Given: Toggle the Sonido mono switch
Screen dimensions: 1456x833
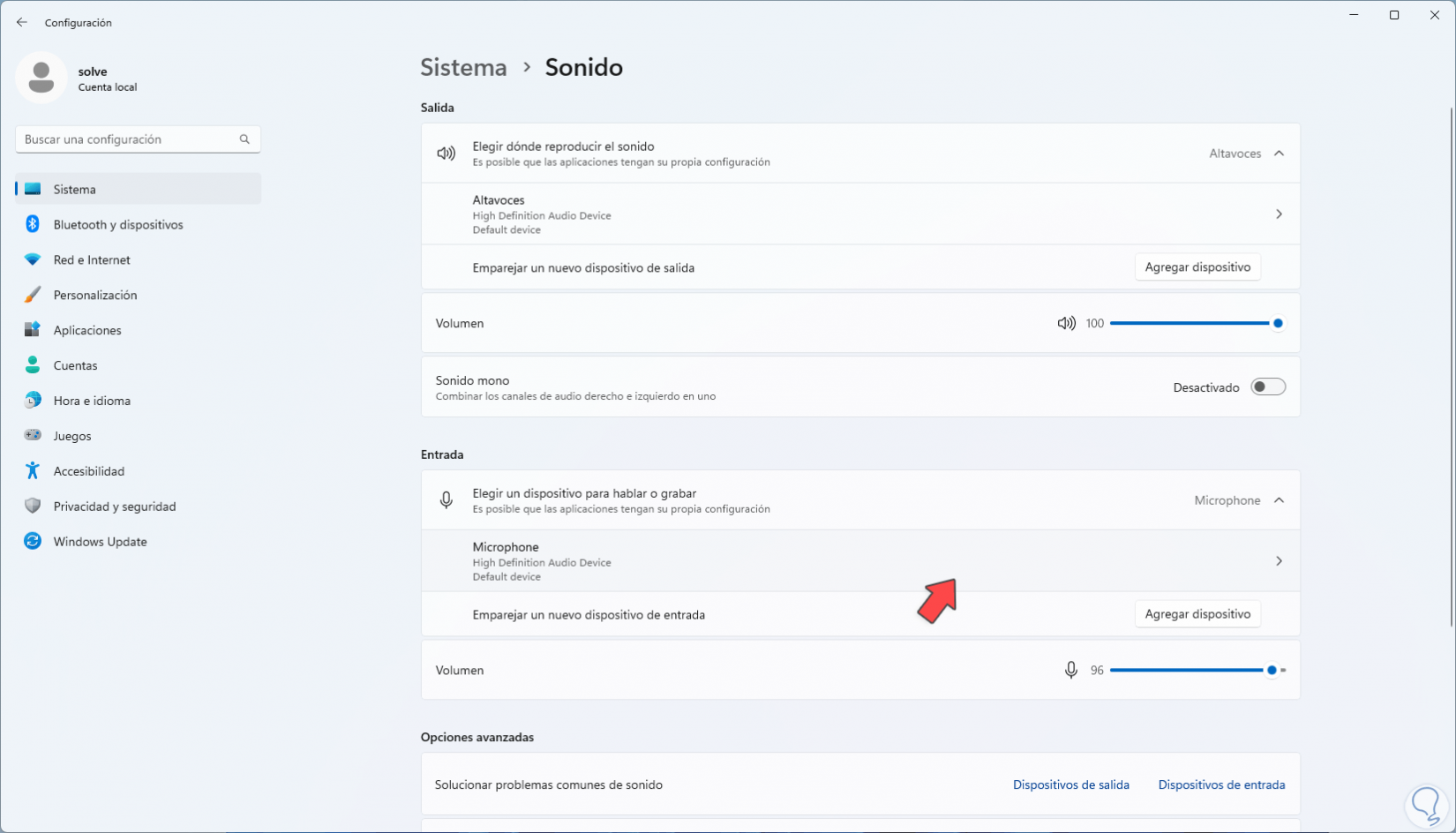Looking at the screenshot, I should coord(1268,387).
